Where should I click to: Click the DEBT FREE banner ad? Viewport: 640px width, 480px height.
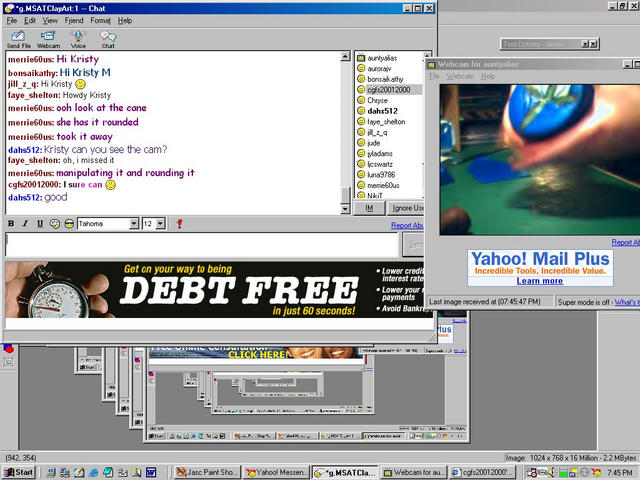(215, 290)
